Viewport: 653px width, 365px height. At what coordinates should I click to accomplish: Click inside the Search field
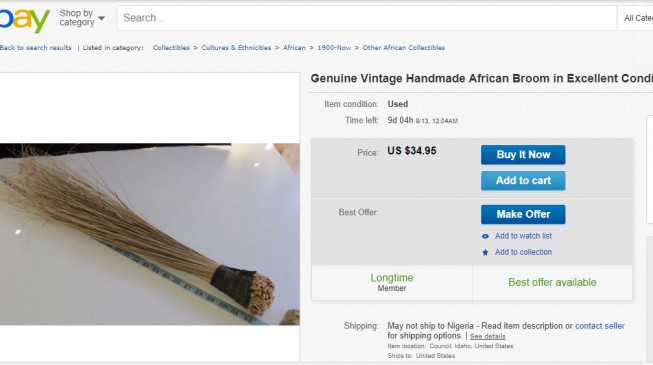click(366, 18)
